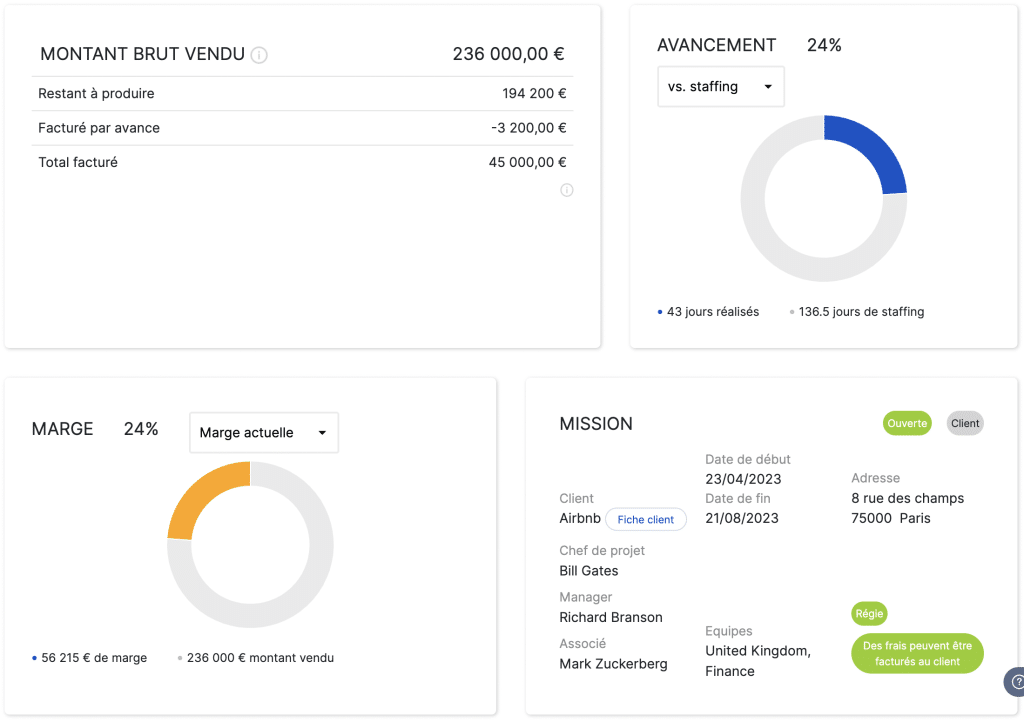Click the green Ouverte status badge
Image resolution: width=1024 pixels, height=722 pixels.
[x=907, y=423]
